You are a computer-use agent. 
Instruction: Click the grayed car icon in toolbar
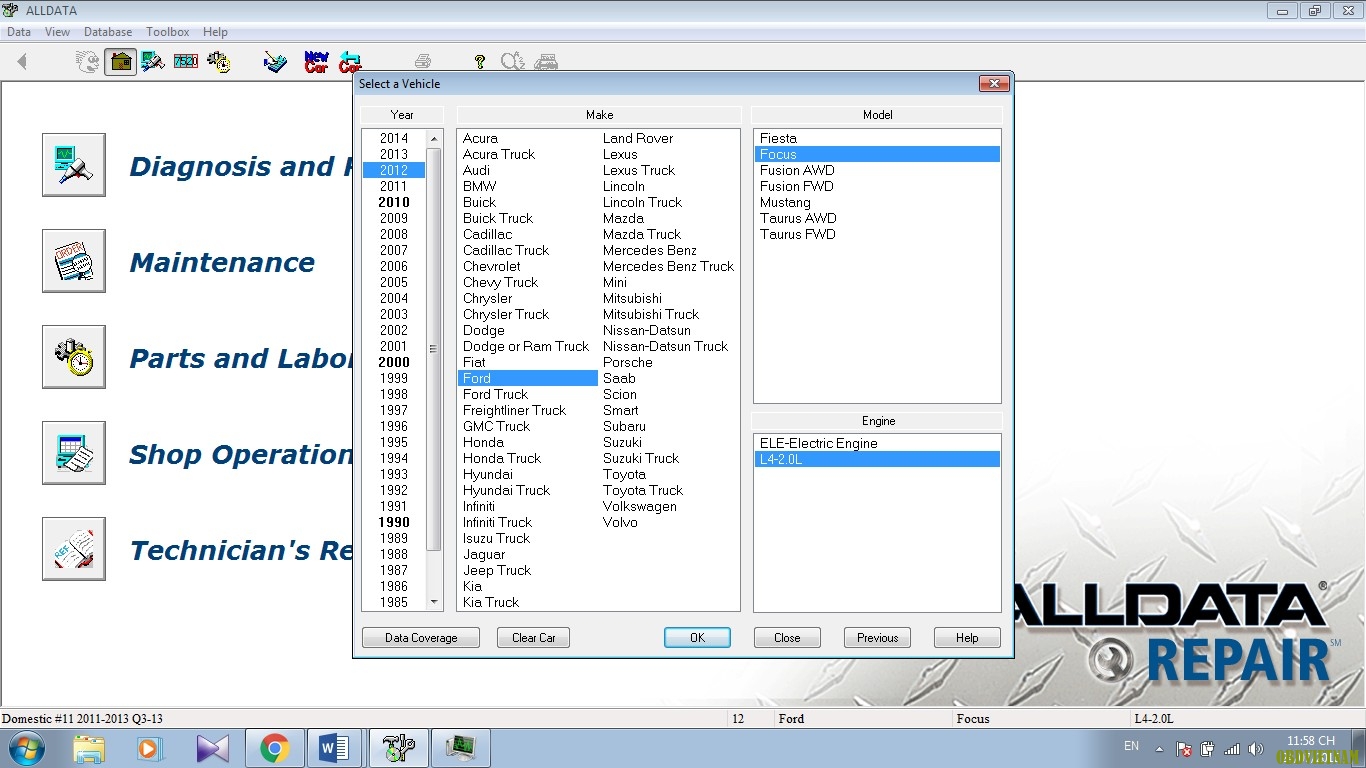click(x=546, y=62)
